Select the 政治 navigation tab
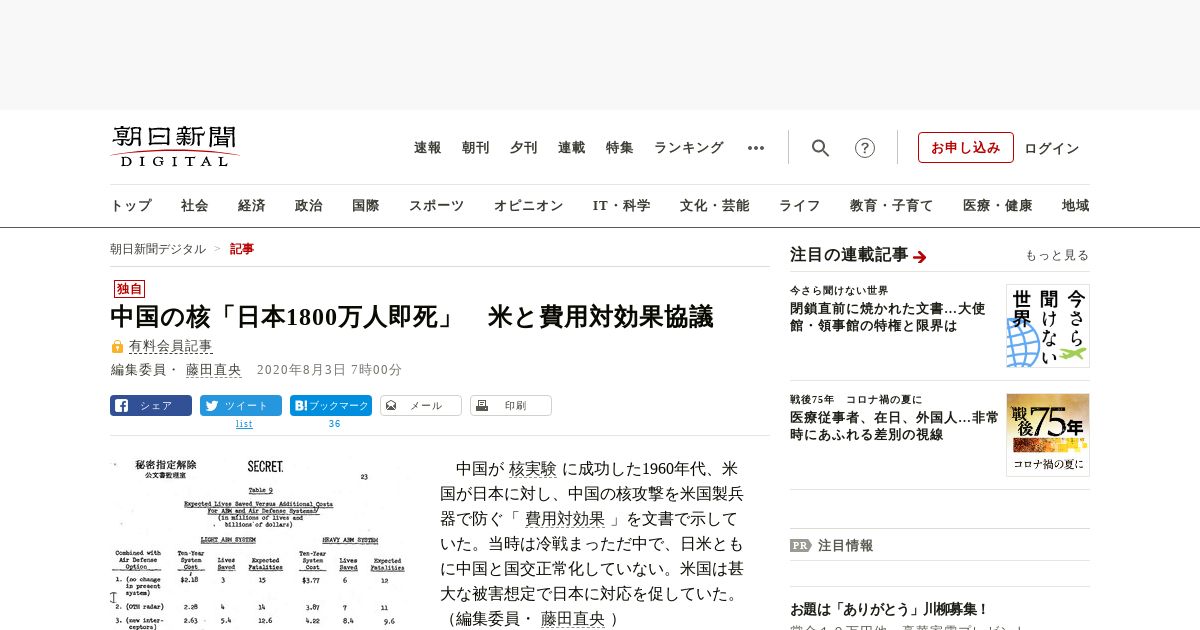The image size is (1200, 630). click(309, 206)
